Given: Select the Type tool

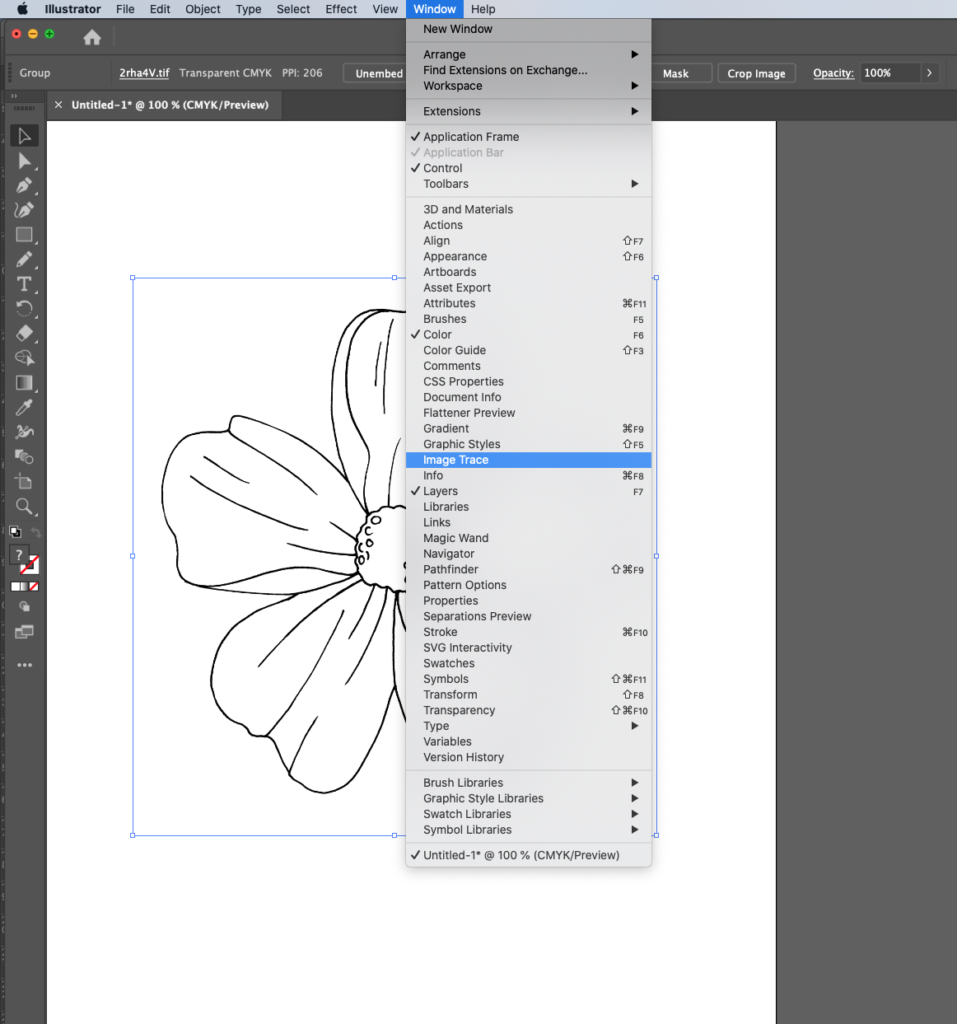Looking at the screenshot, I should coord(25,281).
